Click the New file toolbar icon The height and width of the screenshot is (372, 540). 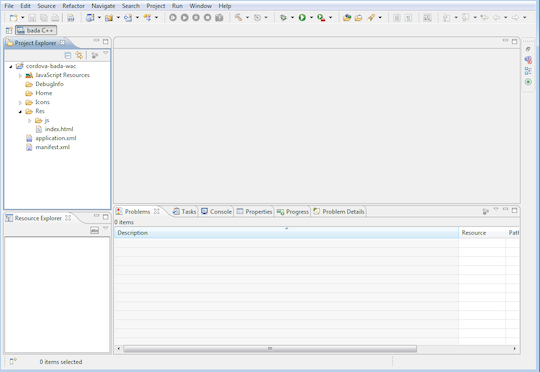coord(13,18)
